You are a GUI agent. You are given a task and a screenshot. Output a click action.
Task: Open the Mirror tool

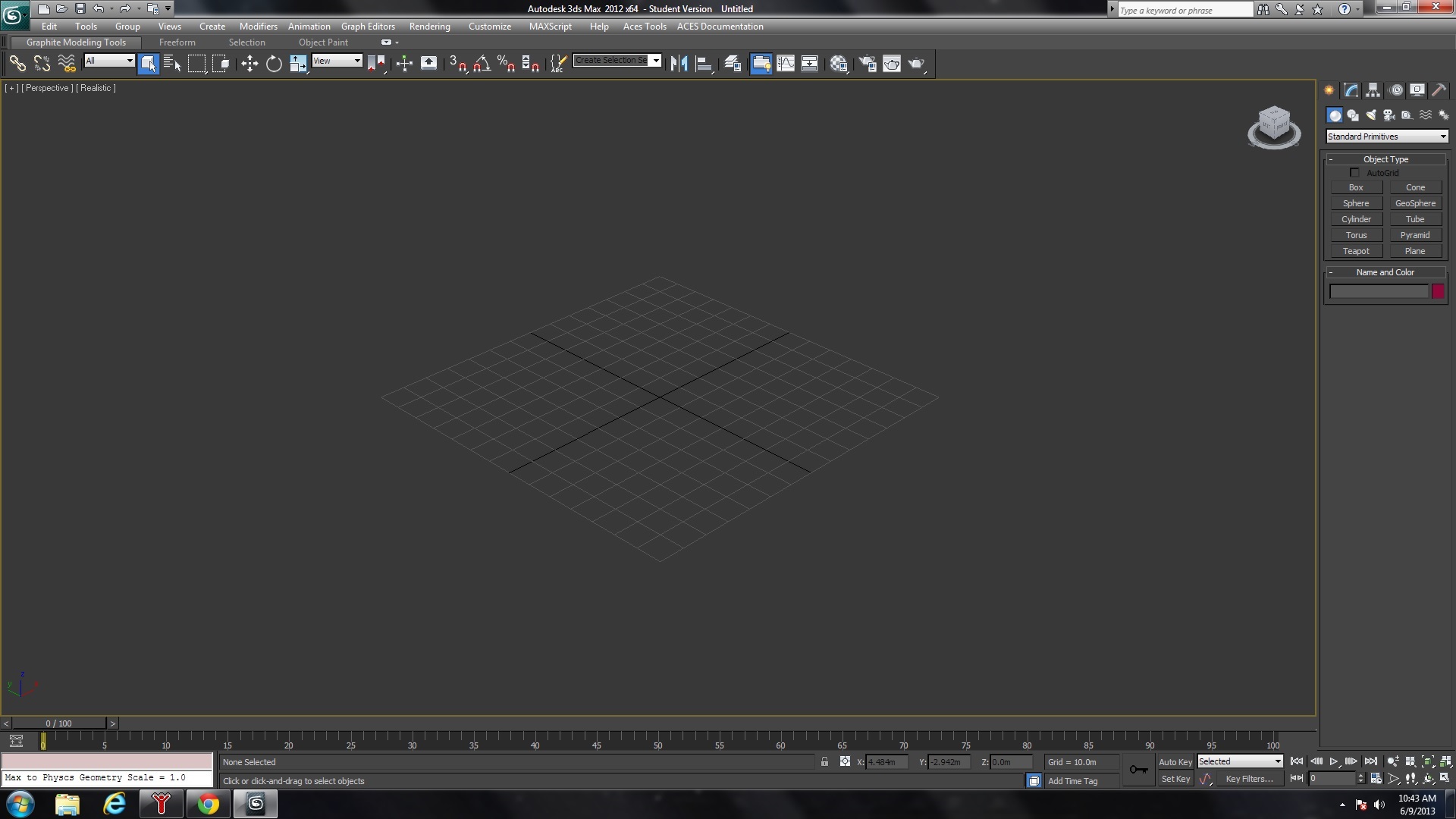click(x=679, y=64)
